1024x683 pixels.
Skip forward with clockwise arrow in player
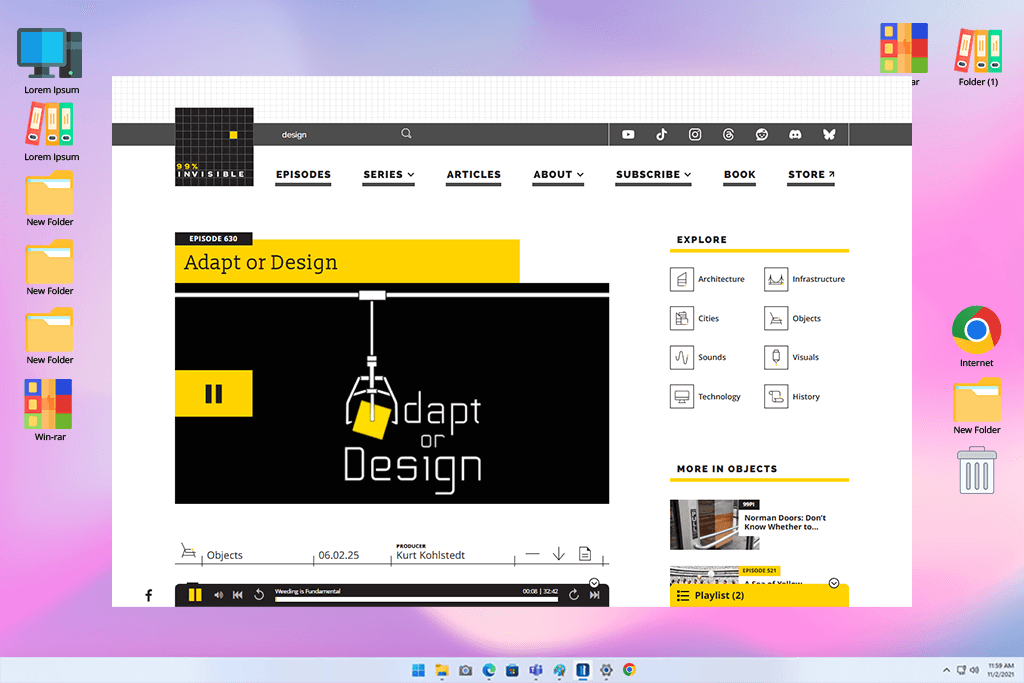[x=573, y=595]
